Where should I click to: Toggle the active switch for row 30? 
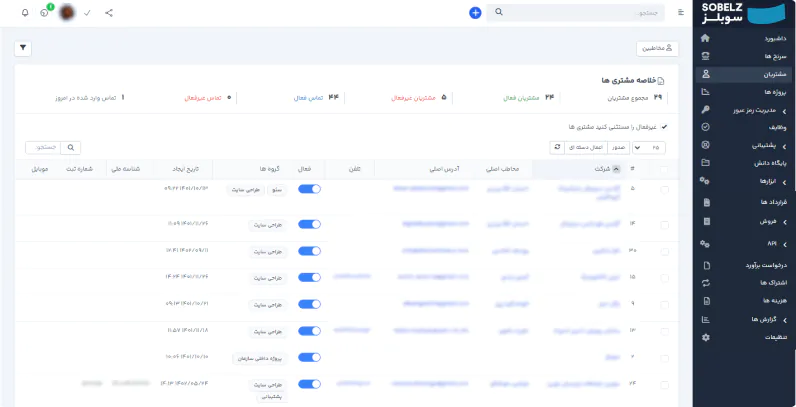(x=309, y=251)
